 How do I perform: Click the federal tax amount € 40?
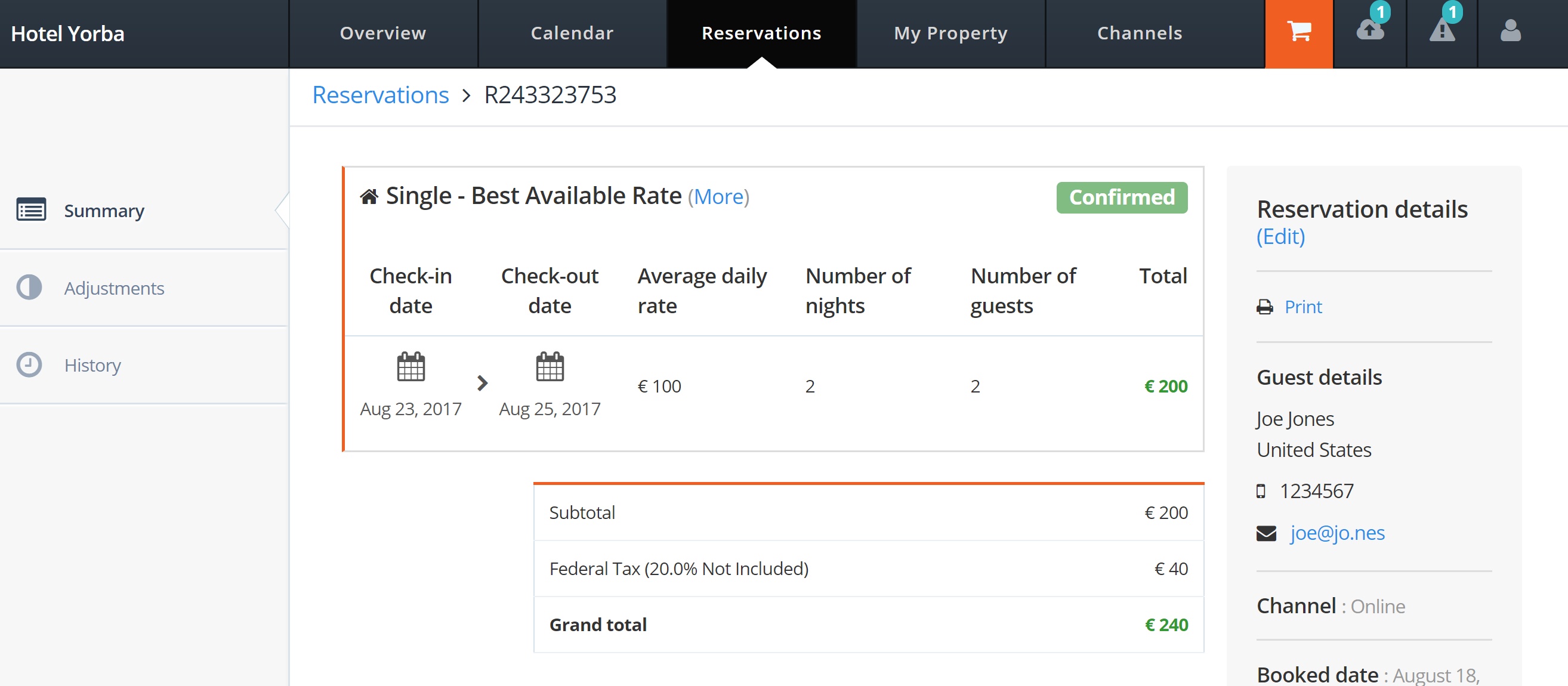[x=1171, y=568]
